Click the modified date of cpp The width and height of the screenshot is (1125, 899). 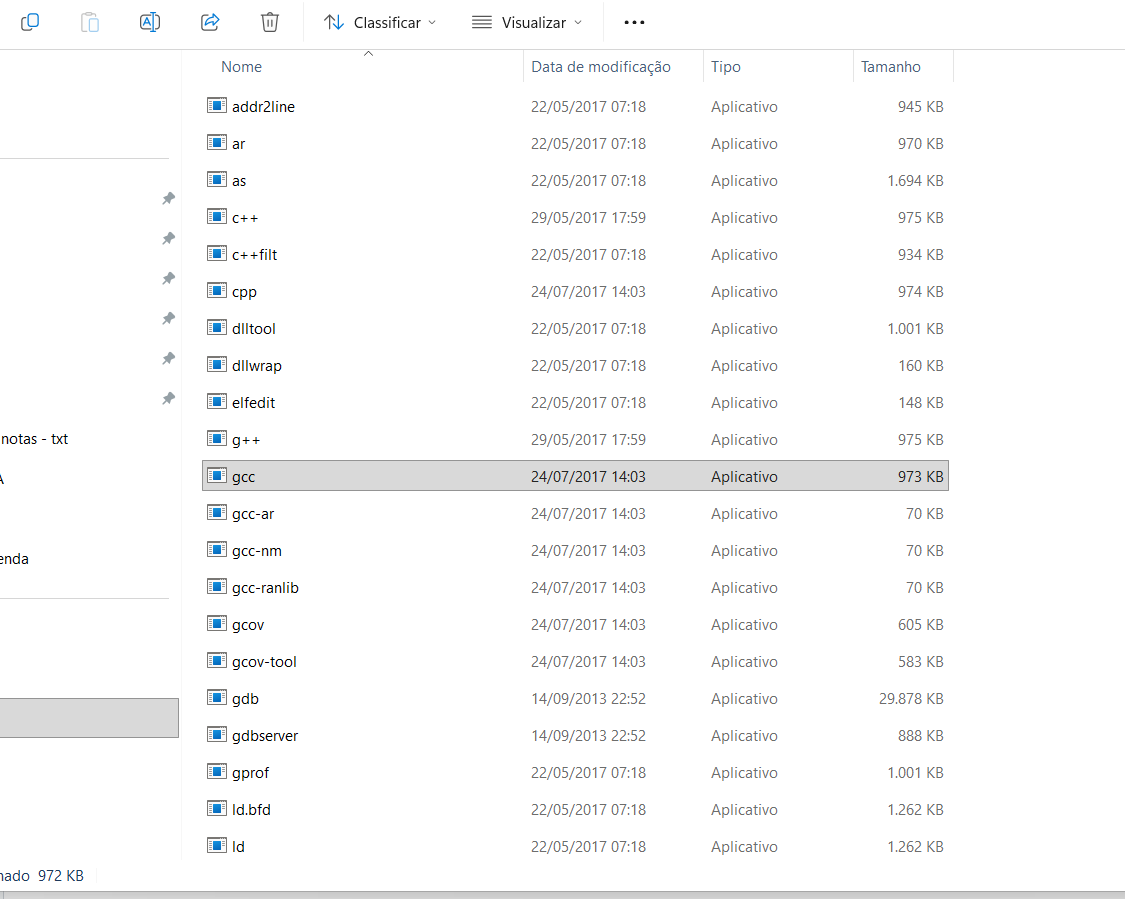click(x=588, y=292)
